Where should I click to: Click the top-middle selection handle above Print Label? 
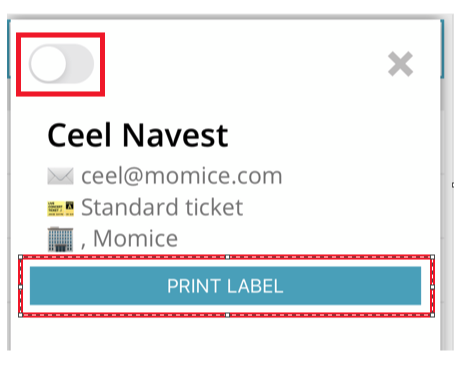click(x=227, y=257)
